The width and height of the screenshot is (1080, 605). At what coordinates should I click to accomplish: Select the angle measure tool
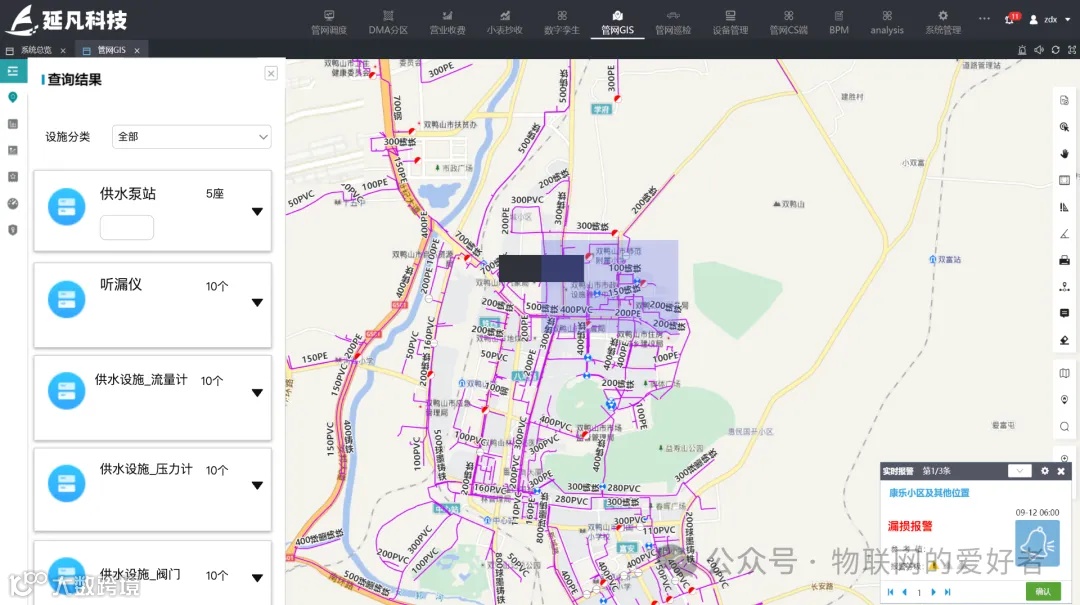point(1064,234)
